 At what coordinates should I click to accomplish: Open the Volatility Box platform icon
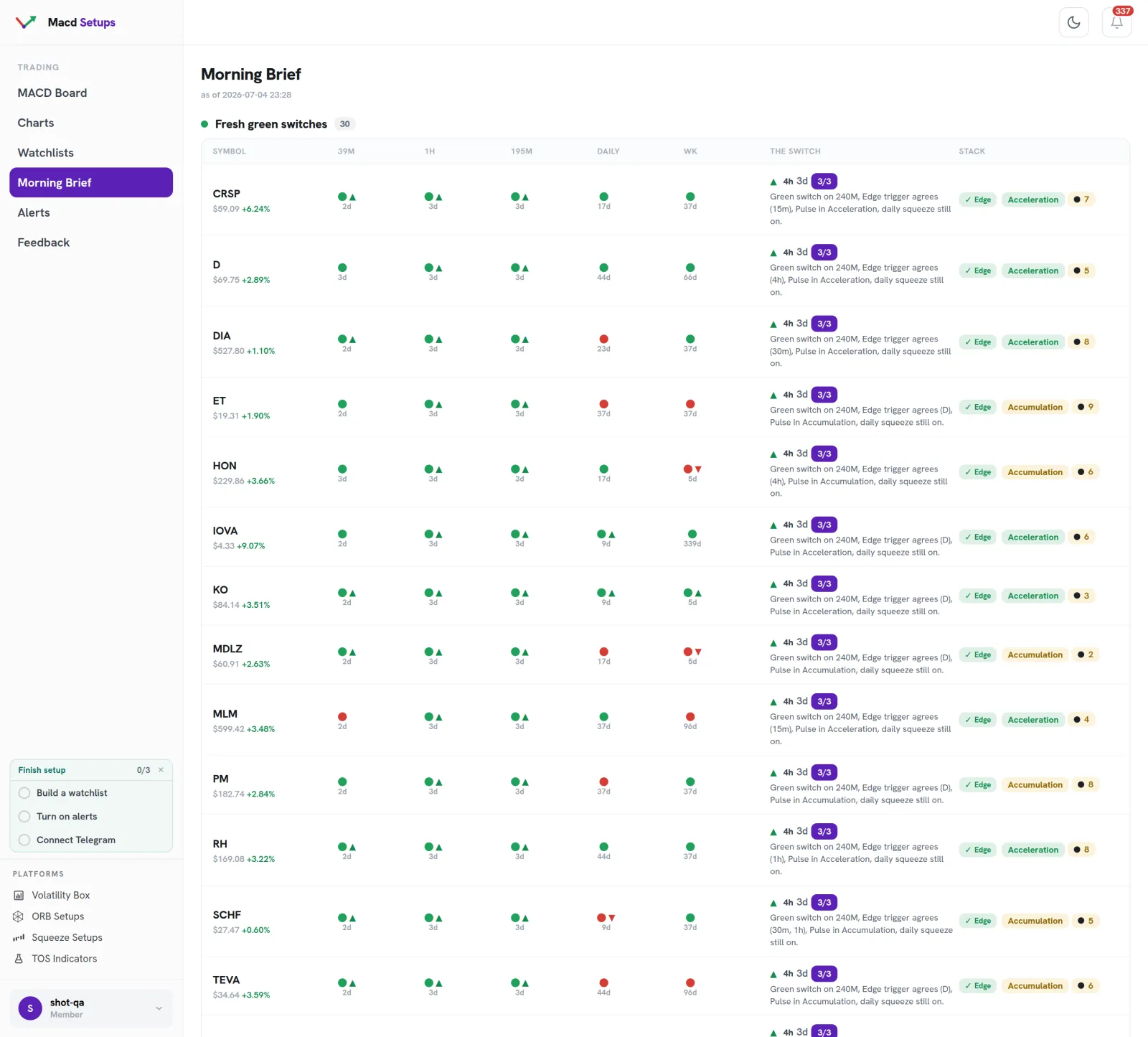click(19, 895)
